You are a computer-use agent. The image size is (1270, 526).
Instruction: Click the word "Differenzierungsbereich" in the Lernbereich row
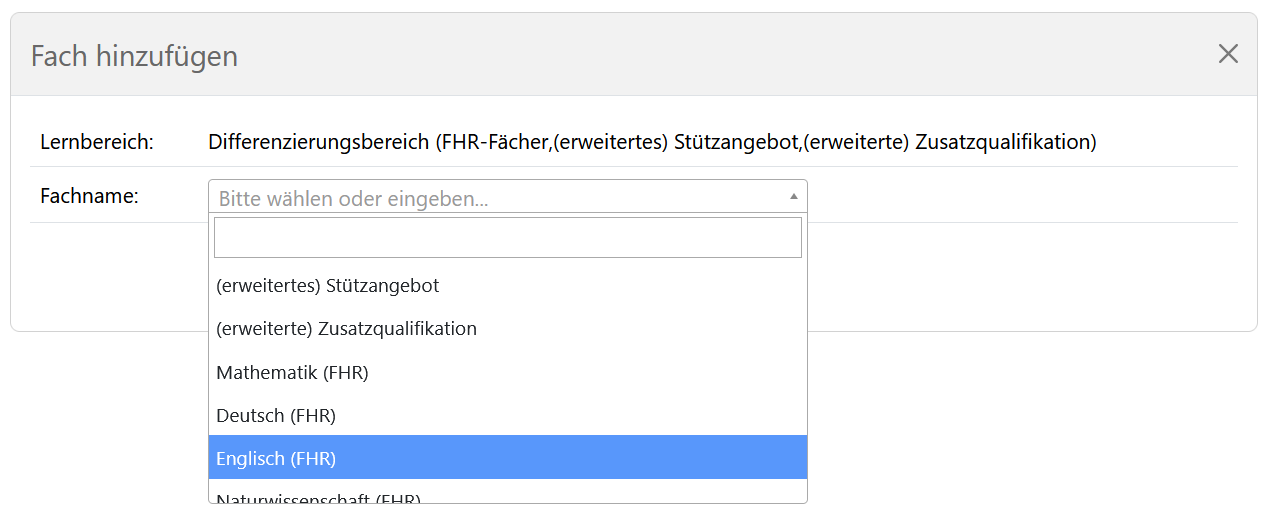(319, 142)
